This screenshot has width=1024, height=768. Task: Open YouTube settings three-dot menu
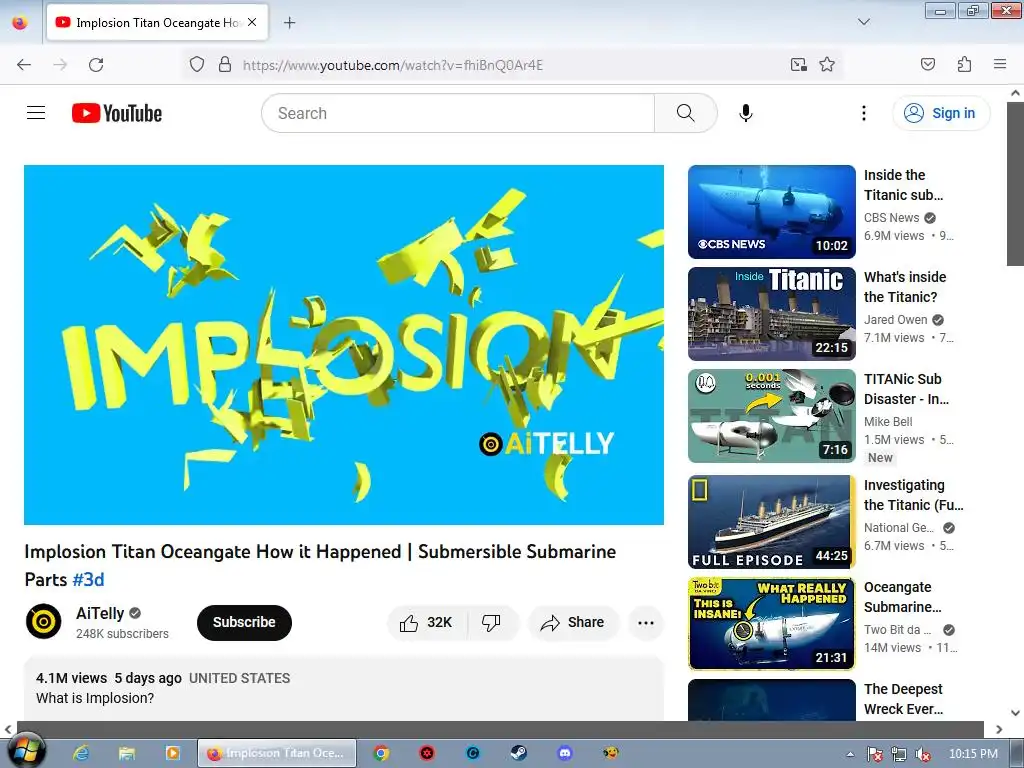(863, 113)
